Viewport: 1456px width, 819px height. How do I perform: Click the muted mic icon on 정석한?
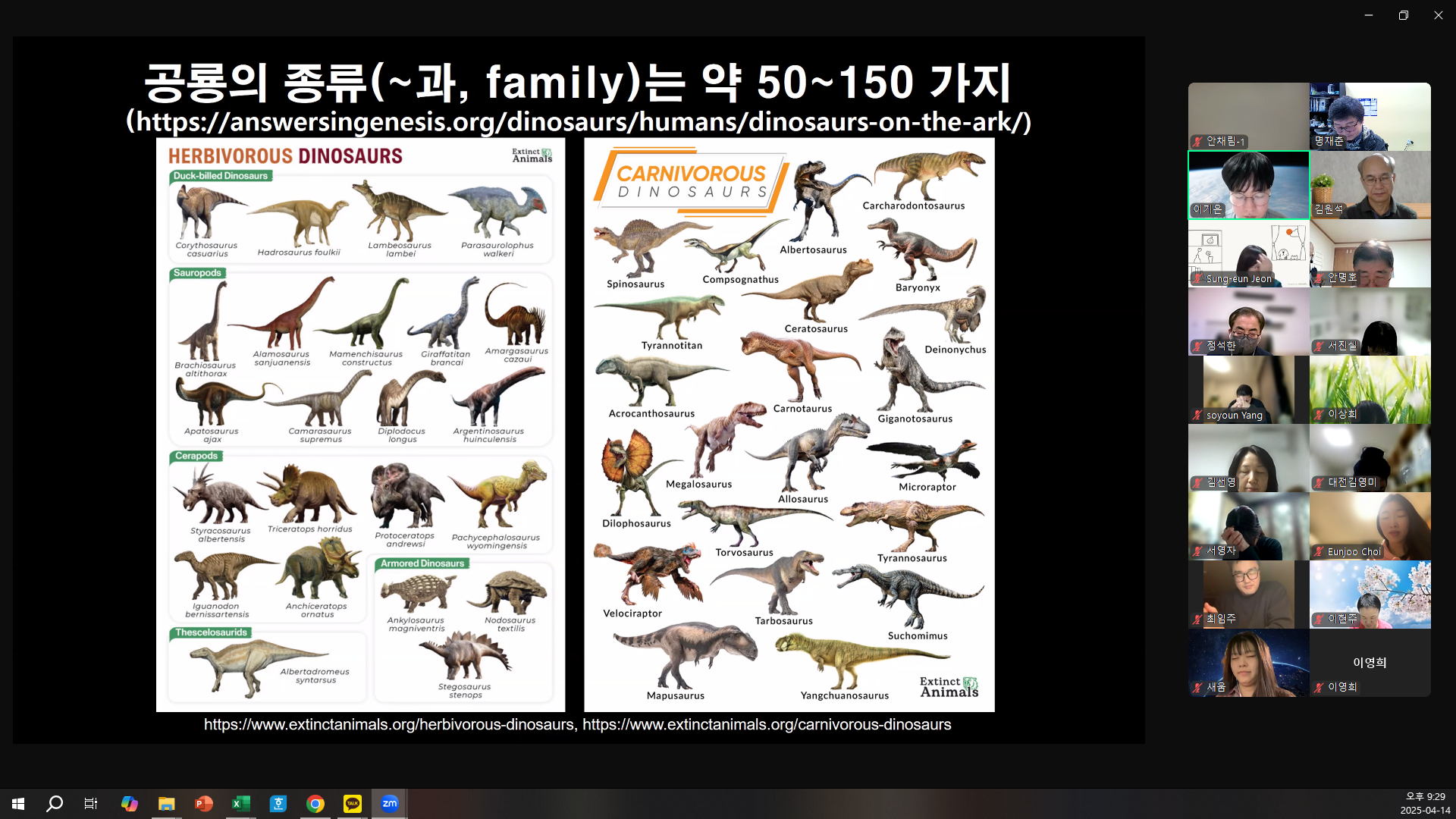pyautogui.click(x=1197, y=347)
